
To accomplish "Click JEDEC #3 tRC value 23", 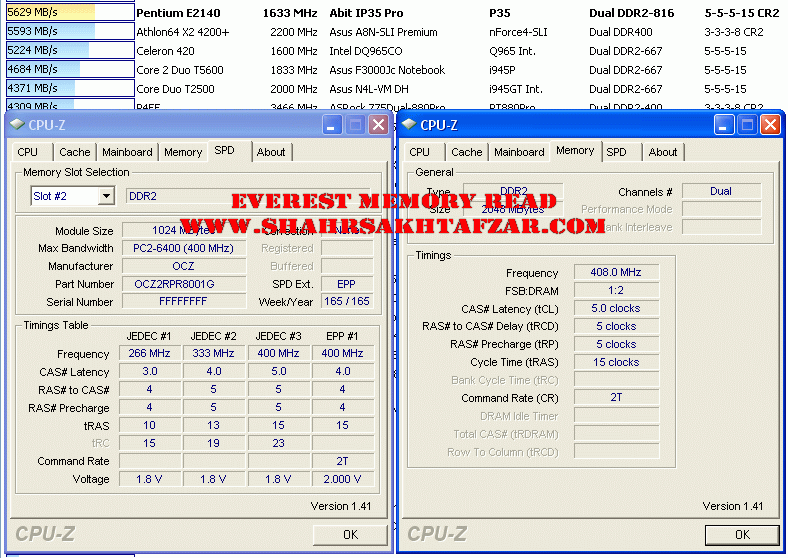I will (x=278, y=443).
